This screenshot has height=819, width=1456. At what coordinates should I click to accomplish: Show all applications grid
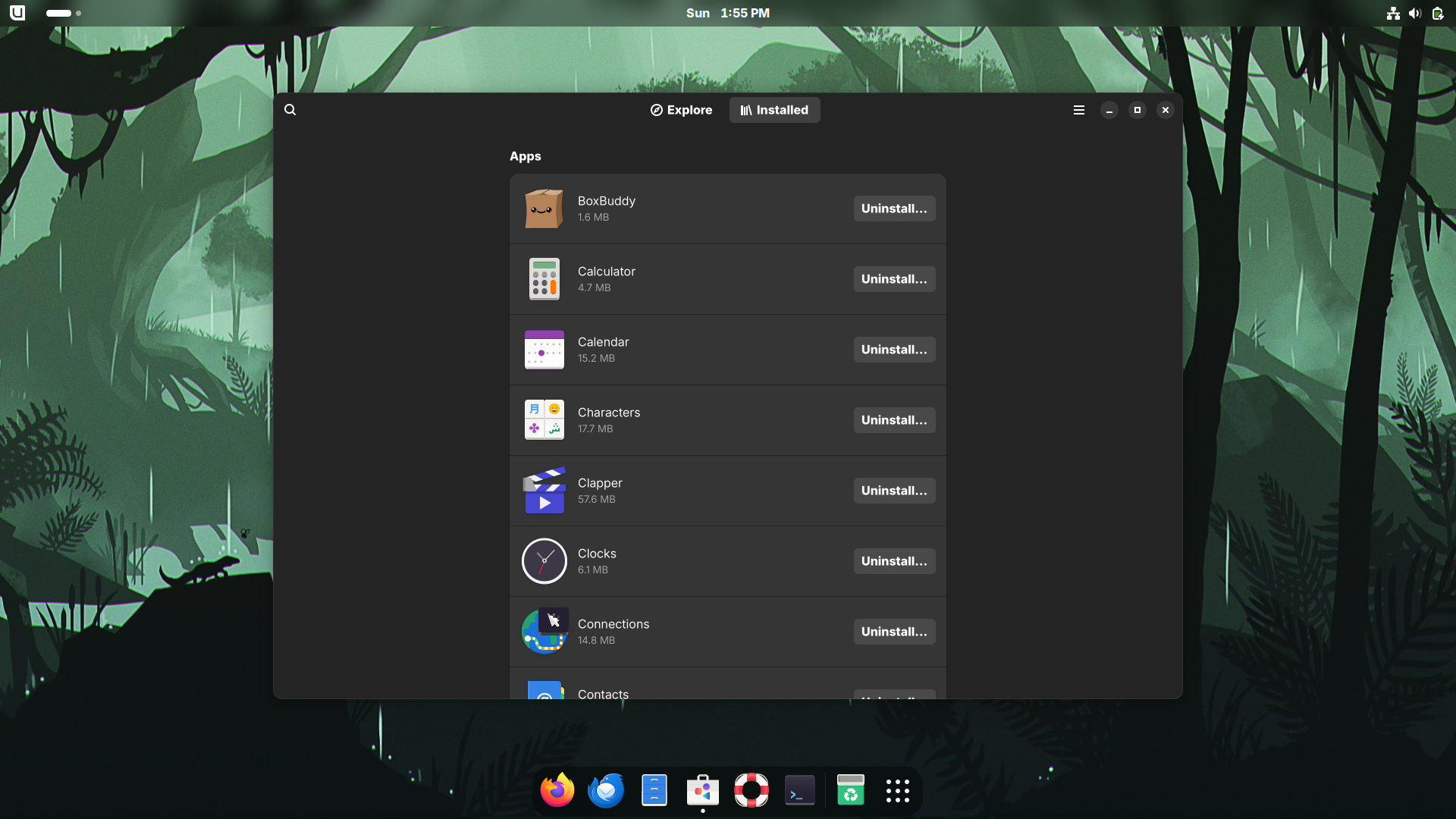point(898,790)
